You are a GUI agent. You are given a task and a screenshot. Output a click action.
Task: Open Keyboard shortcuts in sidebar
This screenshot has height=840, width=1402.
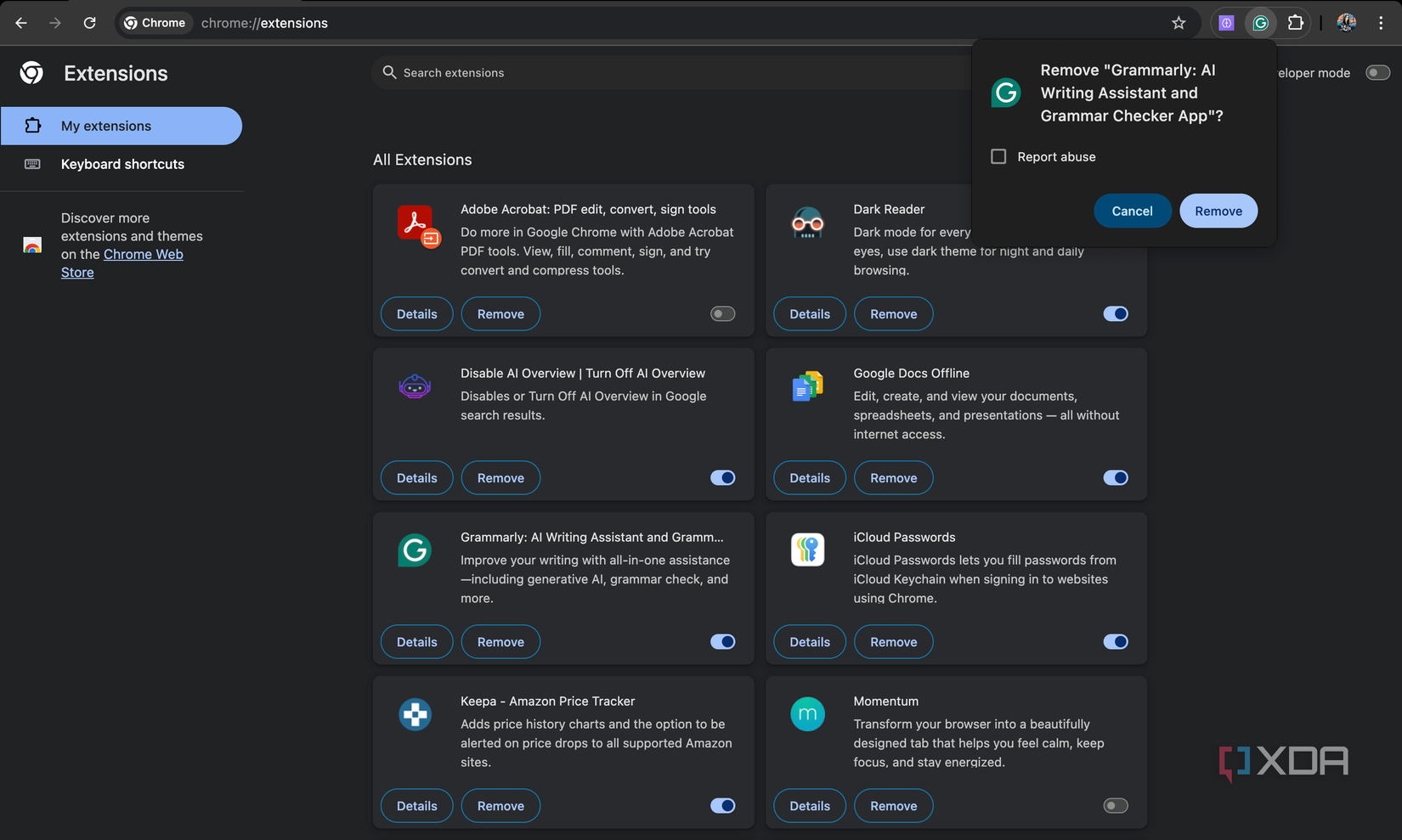point(122,164)
